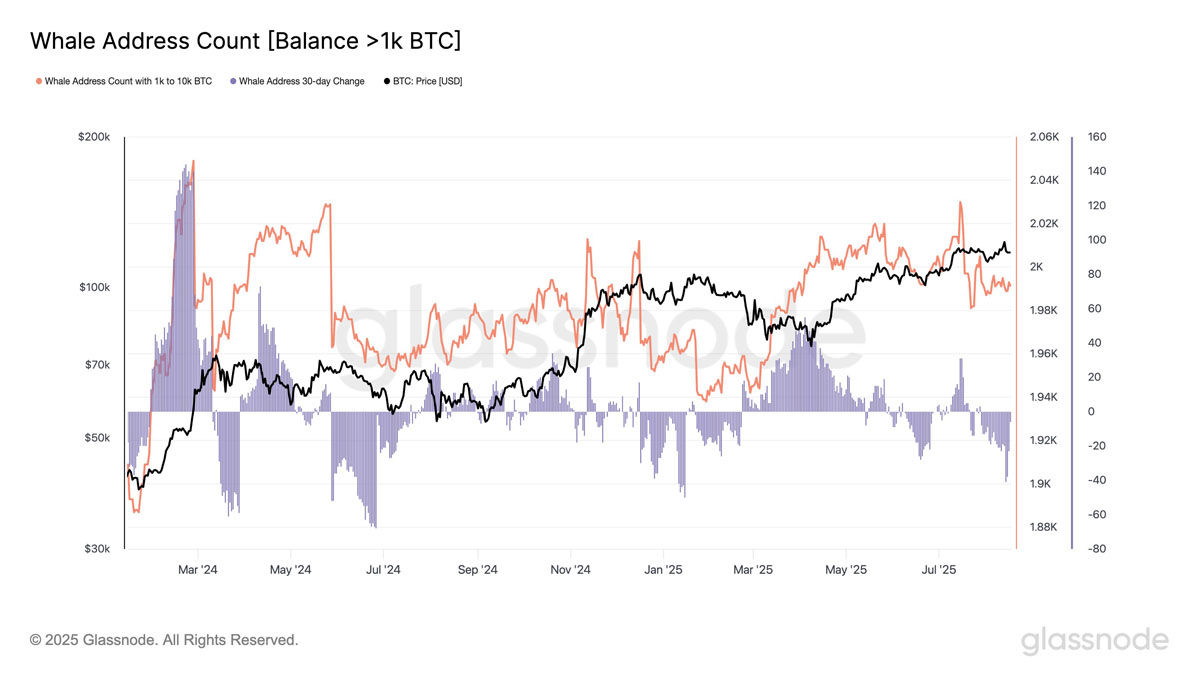1200x675 pixels.
Task: Toggle the 'Whale Address Count with 1k to 10k BTC' series label
Action: click(x=128, y=81)
